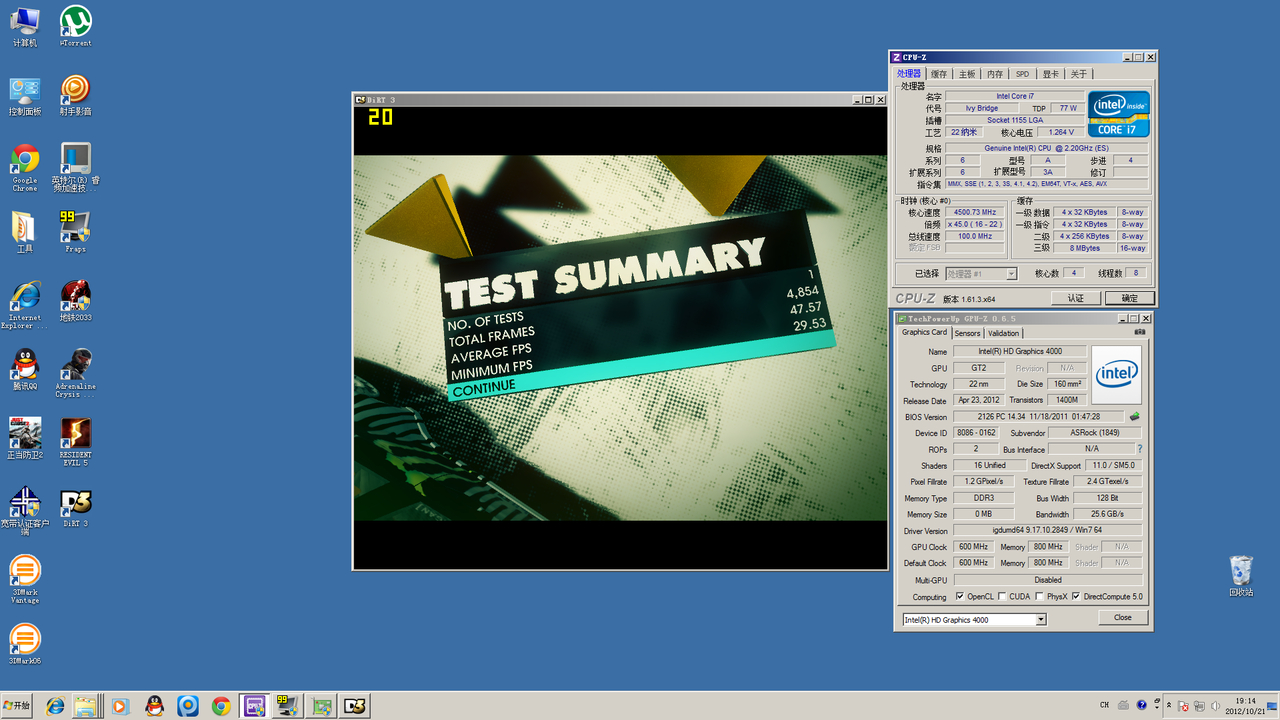Click TOTAL FRAMES value 4,854
This screenshot has height=720, width=1280.
point(802,292)
